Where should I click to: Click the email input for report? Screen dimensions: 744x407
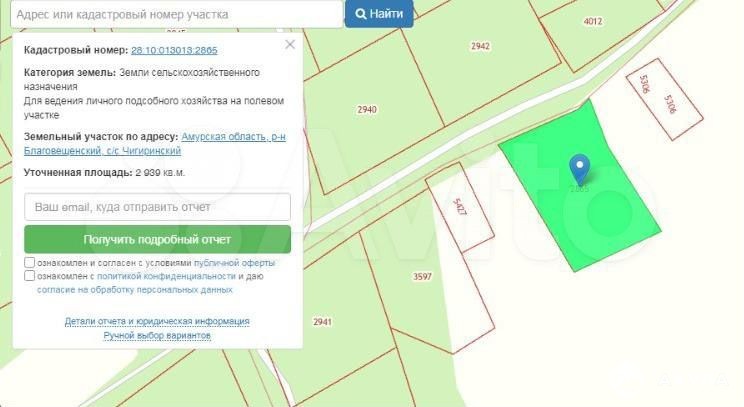pyautogui.click(x=158, y=207)
